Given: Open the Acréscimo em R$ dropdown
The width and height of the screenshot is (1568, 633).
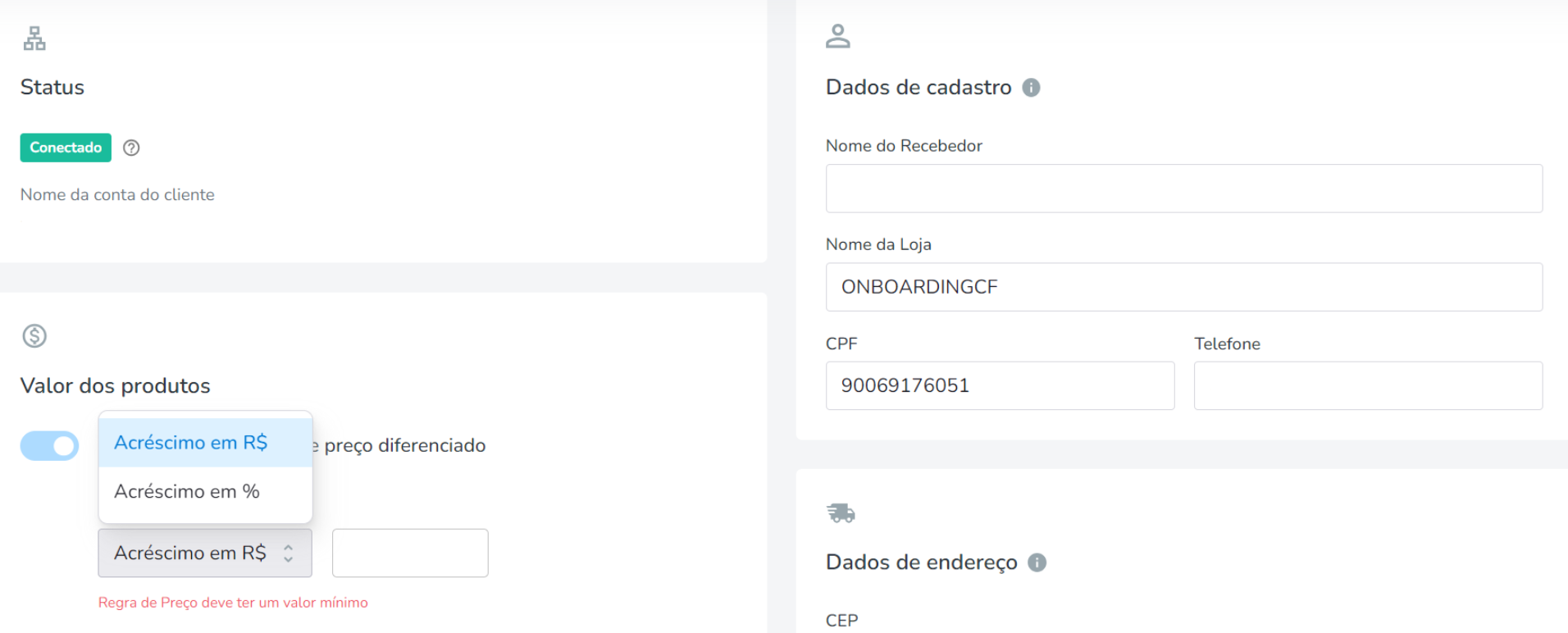Looking at the screenshot, I should pyautogui.click(x=205, y=553).
